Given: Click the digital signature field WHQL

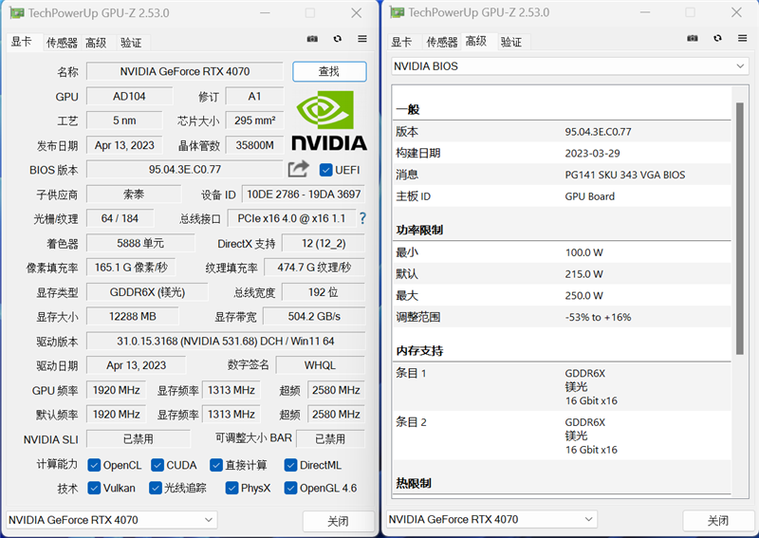Looking at the screenshot, I should 320,365.
